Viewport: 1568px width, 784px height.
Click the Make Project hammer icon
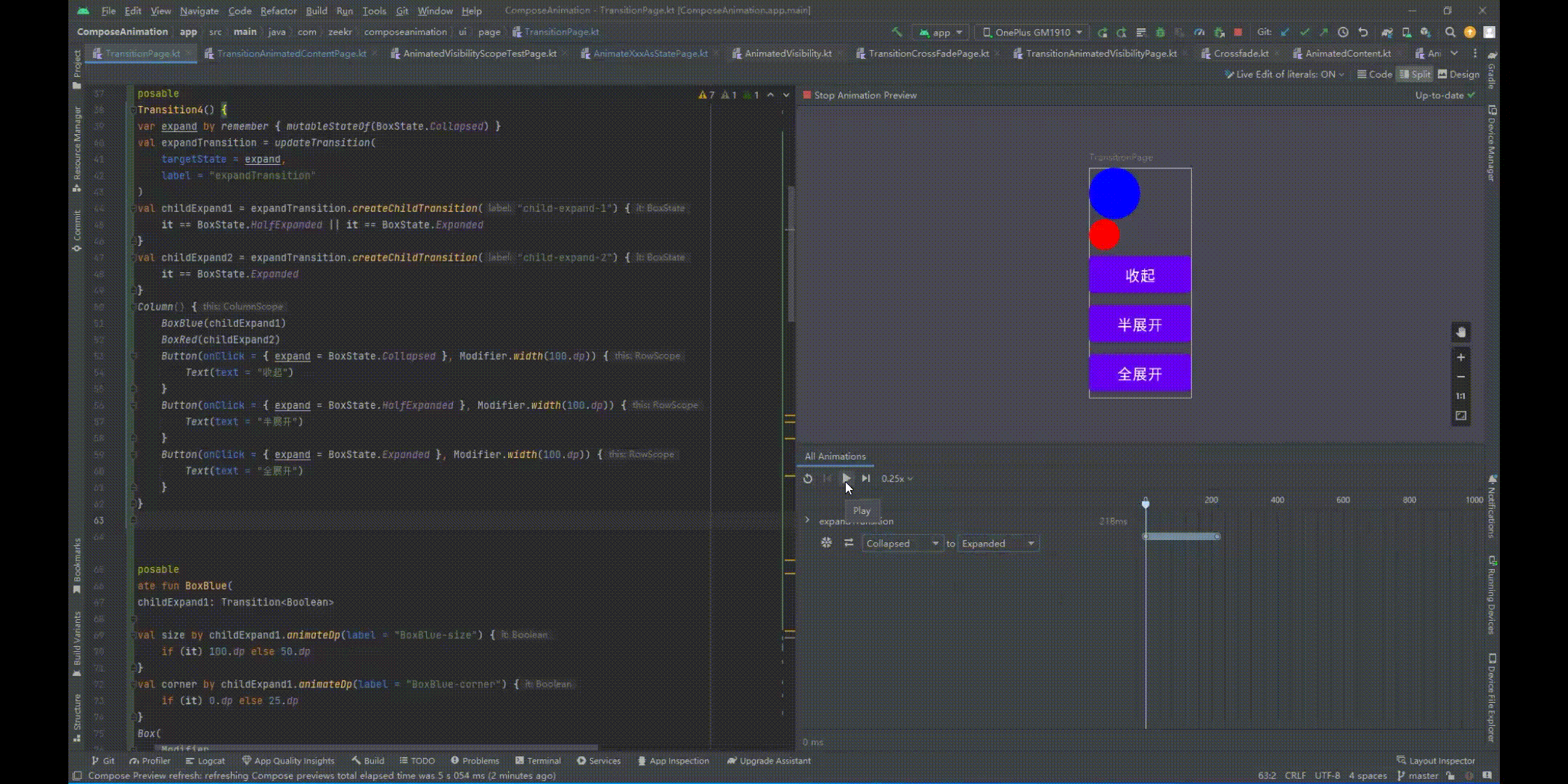coord(897,32)
